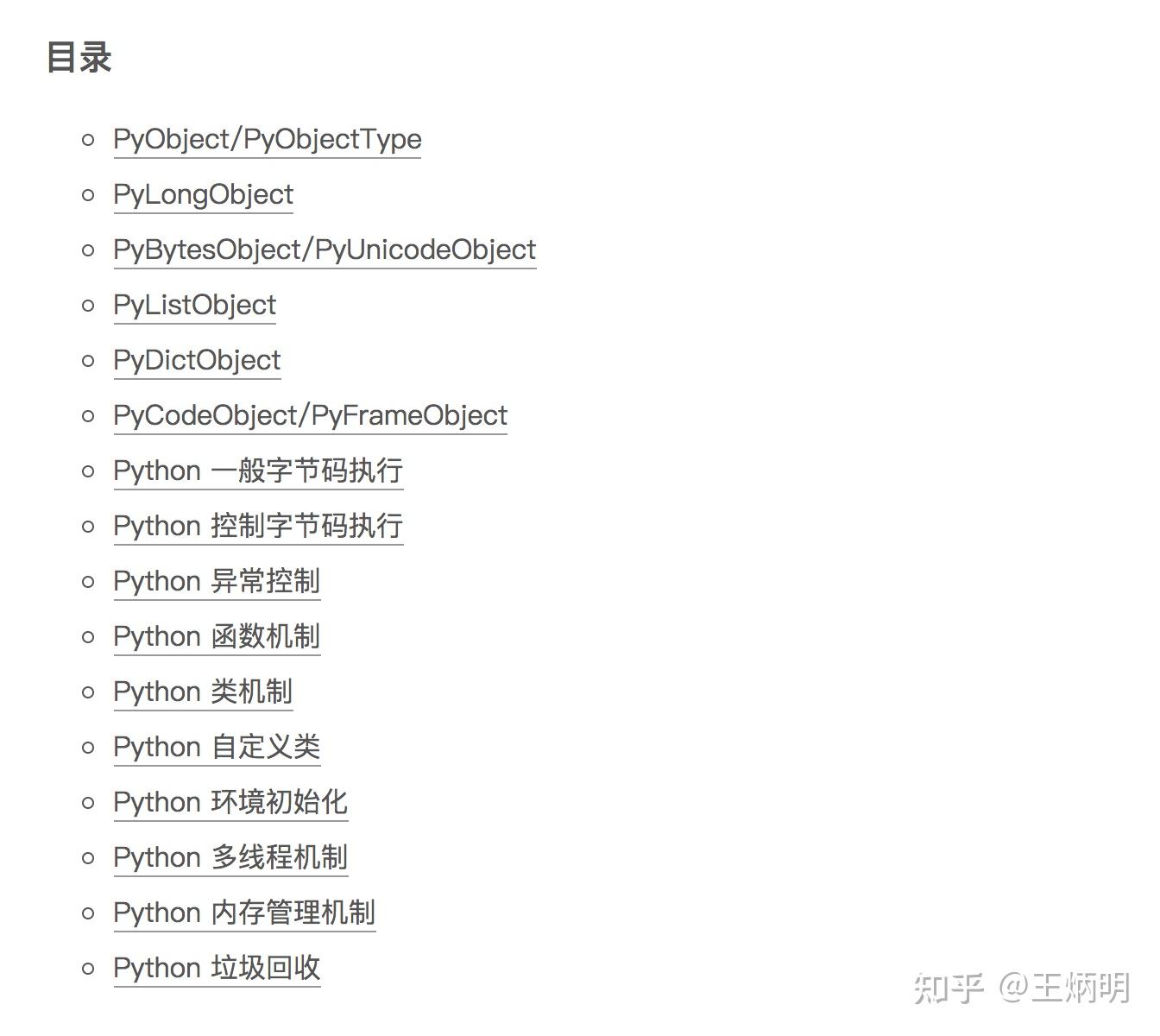This screenshot has width=1160, height=1036.
Task: Open the PyDictObject link
Action: [196, 360]
